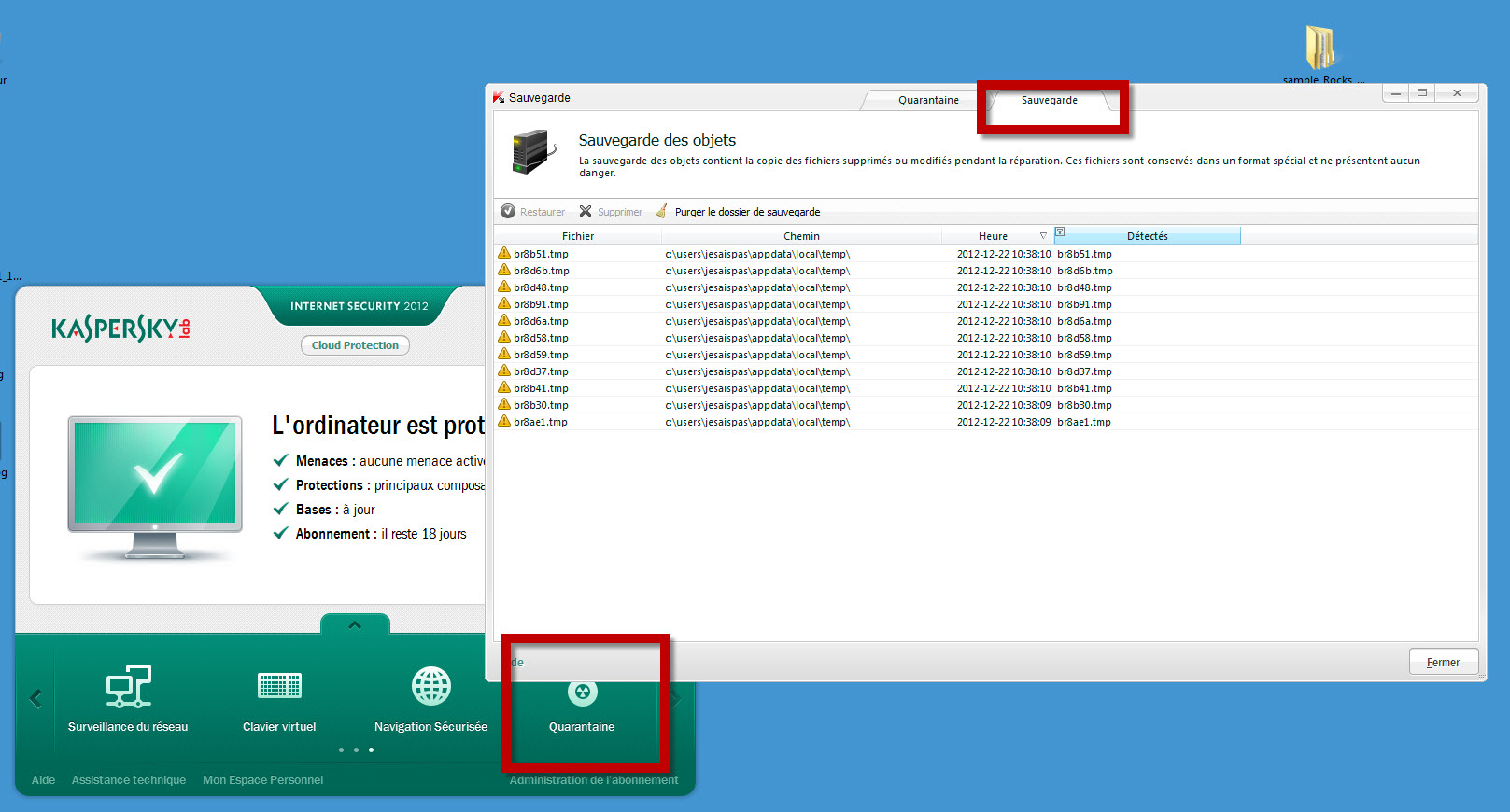Select br8d48.tmp in Fichier column
Image resolution: width=1510 pixels, height=812 pixels.
(541, 287)
